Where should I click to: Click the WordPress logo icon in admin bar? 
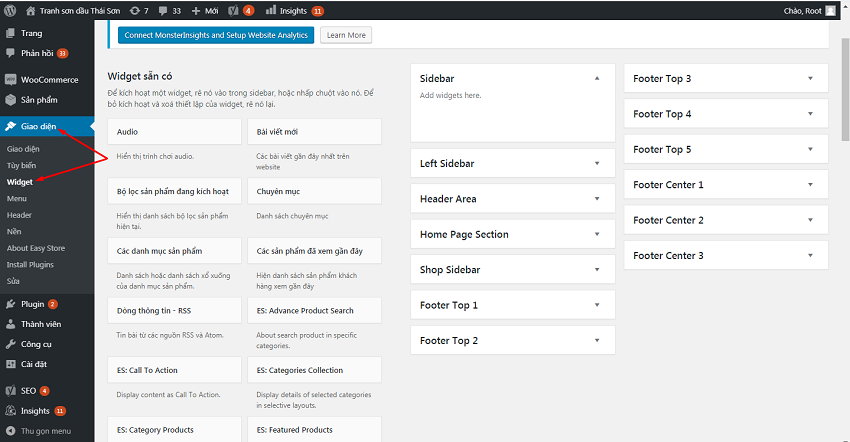pos(12,11)
